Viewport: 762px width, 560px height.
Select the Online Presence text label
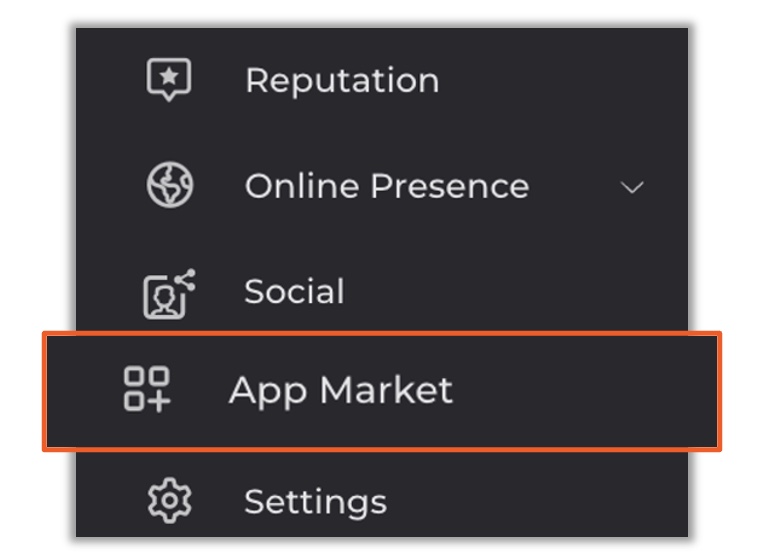tap(386, 186)
